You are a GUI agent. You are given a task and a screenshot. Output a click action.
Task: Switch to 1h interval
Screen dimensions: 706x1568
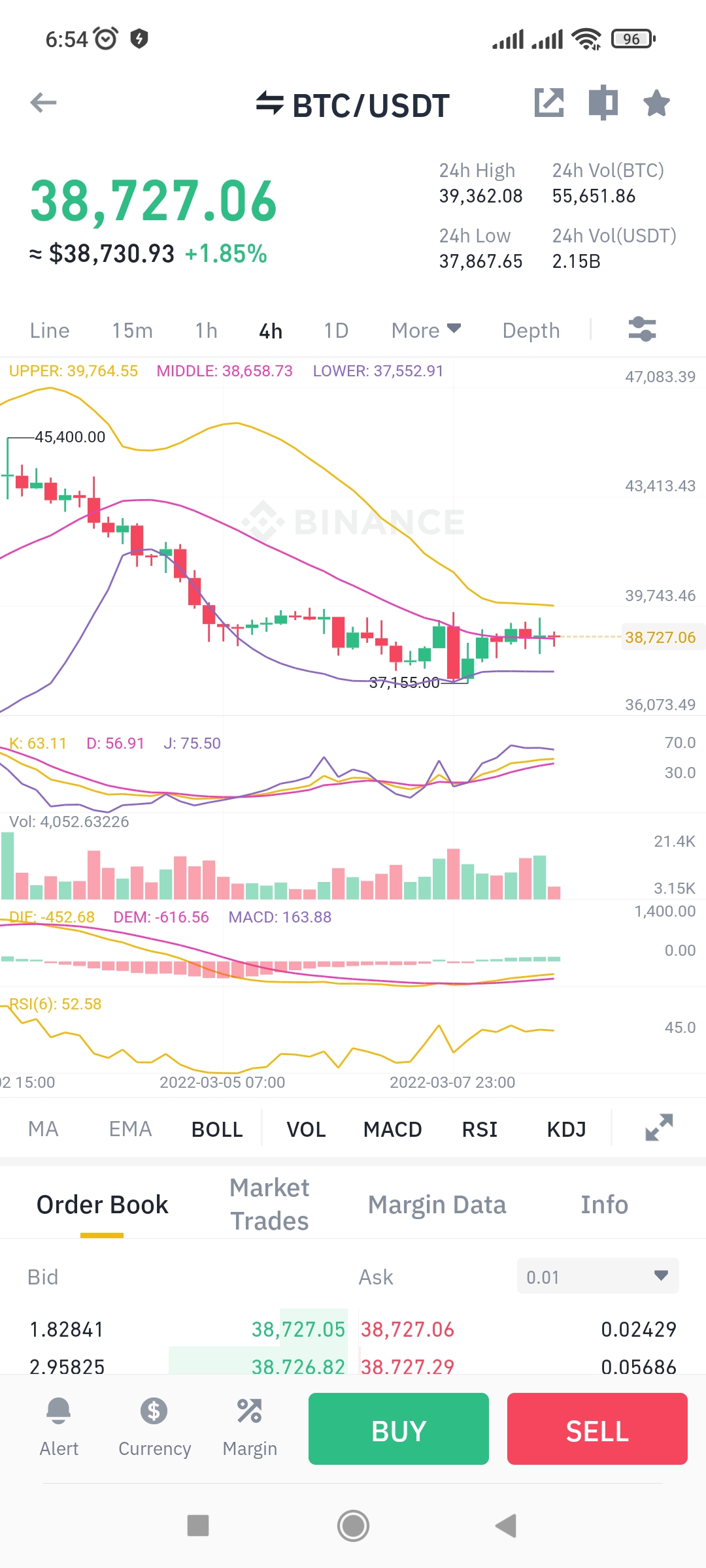pos(206,331)
